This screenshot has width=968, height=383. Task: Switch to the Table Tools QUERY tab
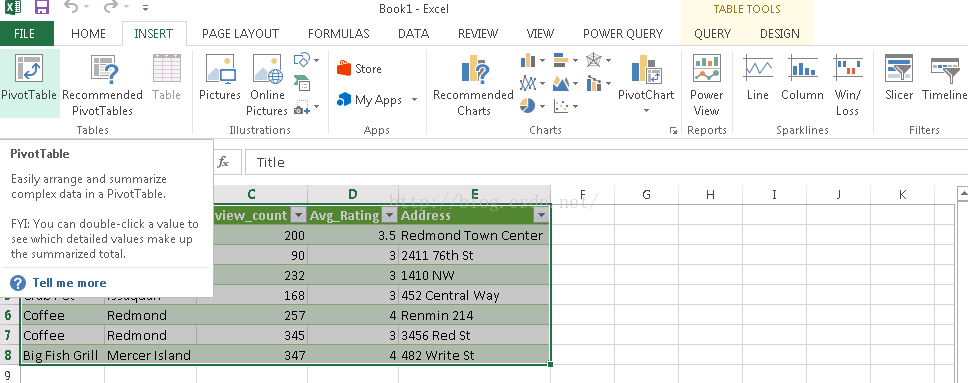(712, 33)
